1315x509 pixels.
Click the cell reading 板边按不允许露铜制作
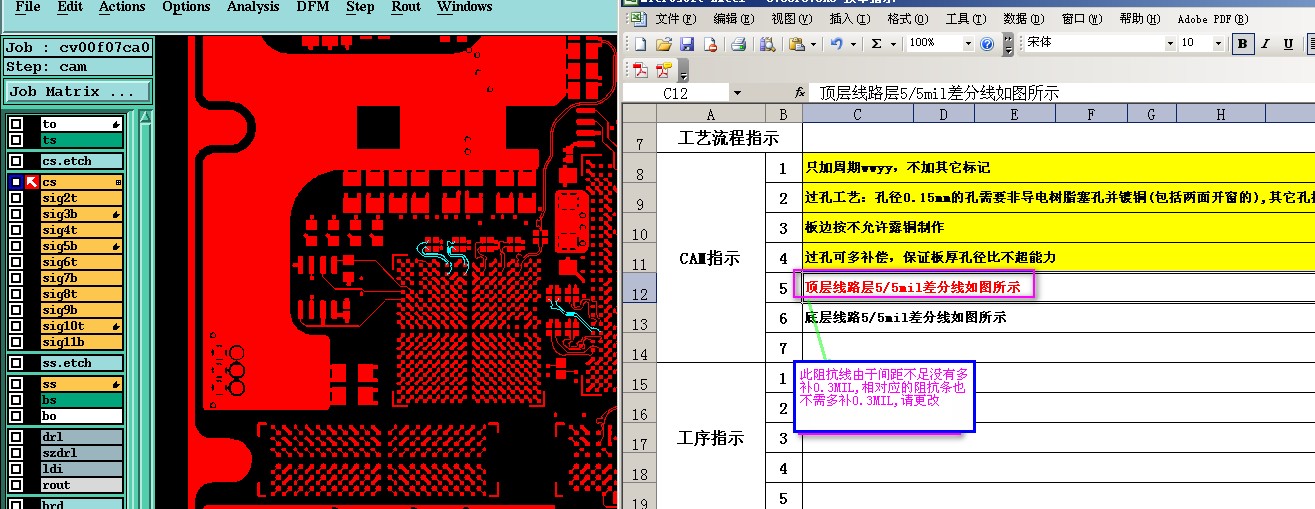[x=1059, y=228]
